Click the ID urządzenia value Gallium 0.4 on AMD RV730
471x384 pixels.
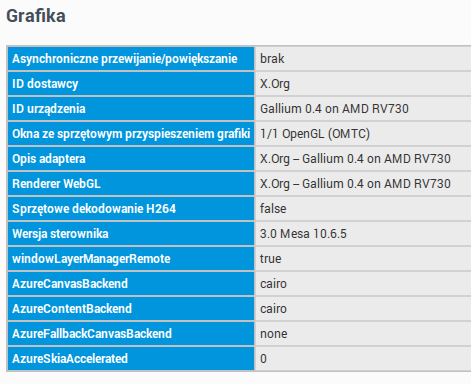[334, 109]
